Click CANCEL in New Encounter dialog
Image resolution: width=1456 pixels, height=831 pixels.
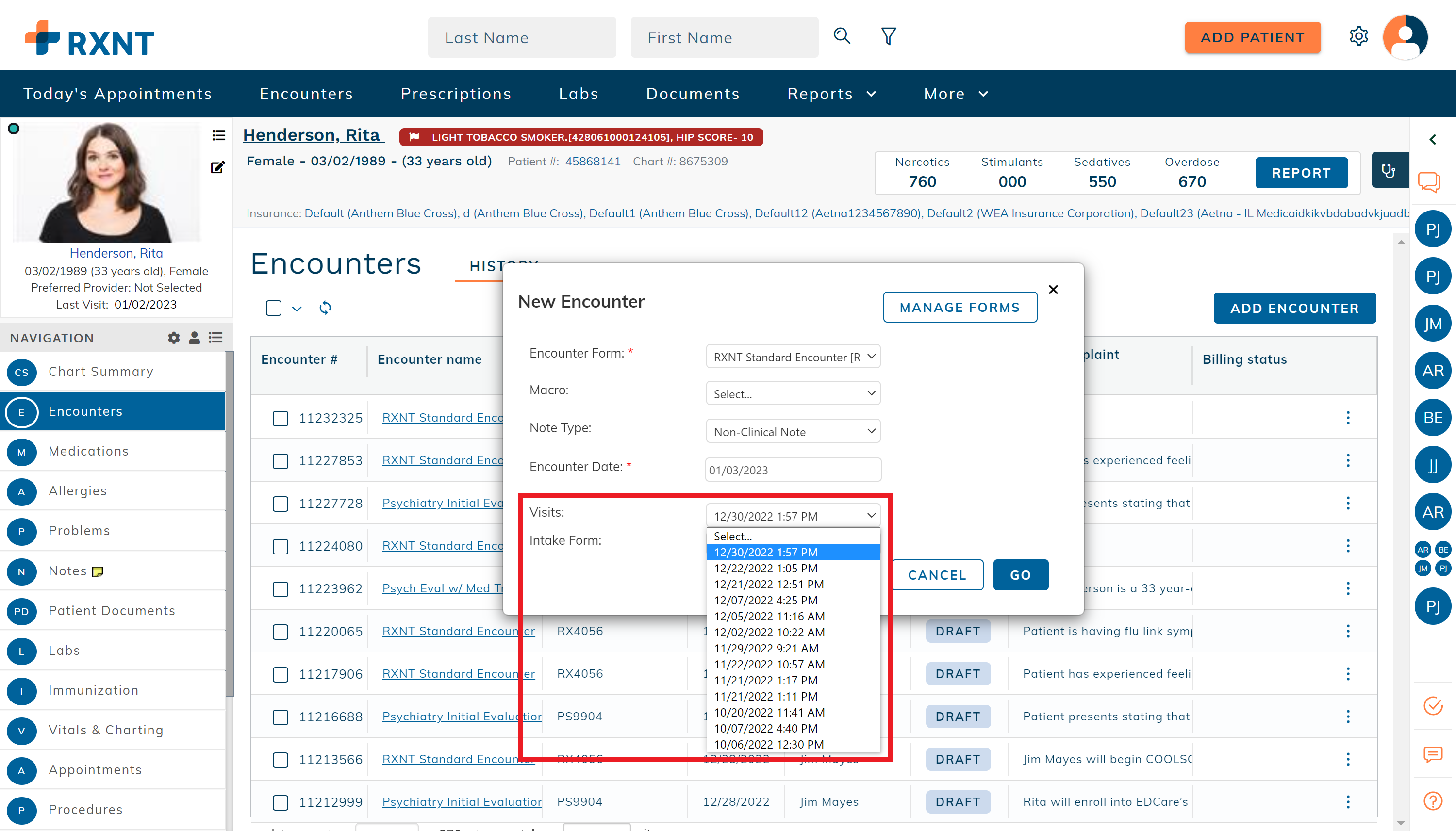tap(938, 575)
